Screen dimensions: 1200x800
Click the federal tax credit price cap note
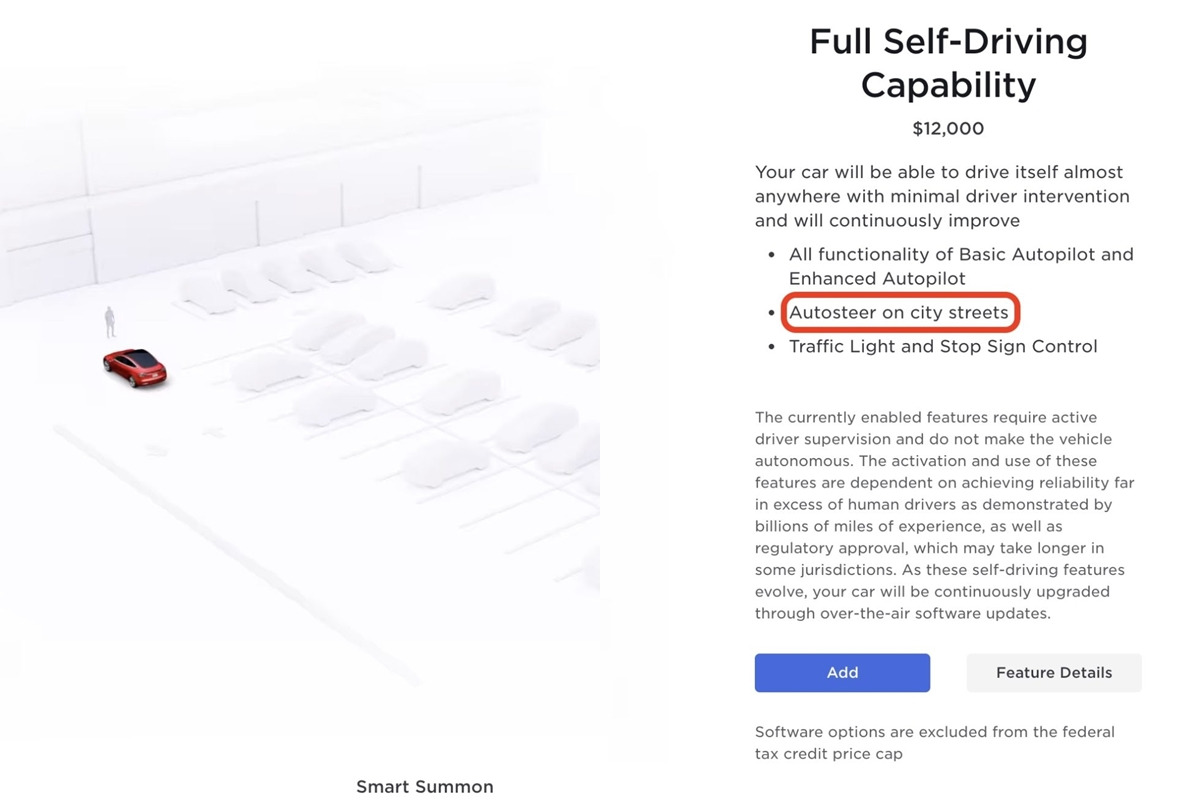[x=934, y=743]
